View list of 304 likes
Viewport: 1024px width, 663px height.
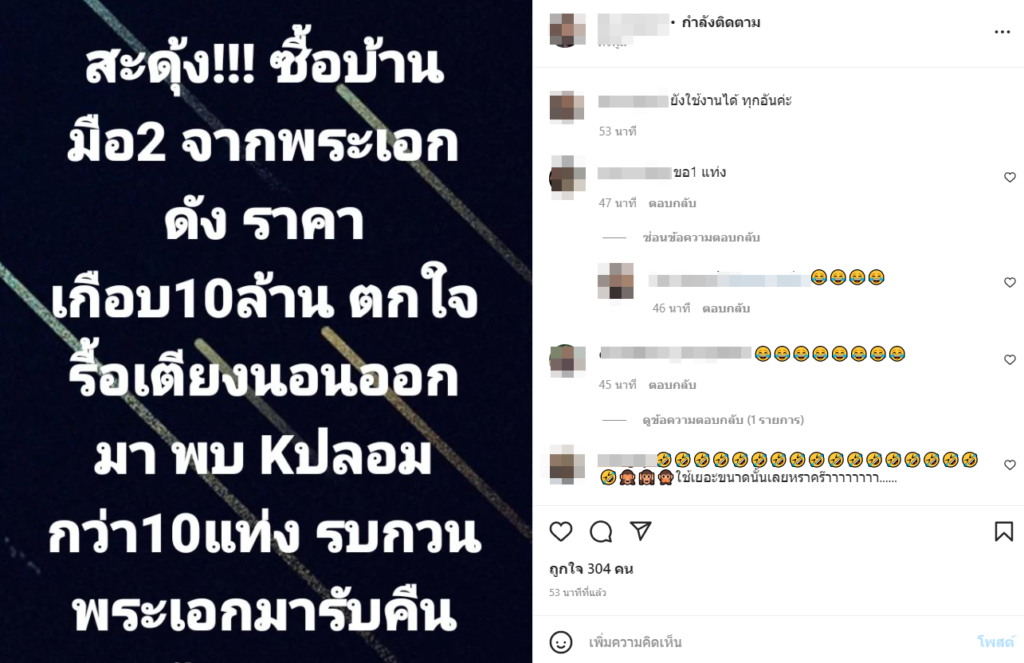tap(591, 569)
